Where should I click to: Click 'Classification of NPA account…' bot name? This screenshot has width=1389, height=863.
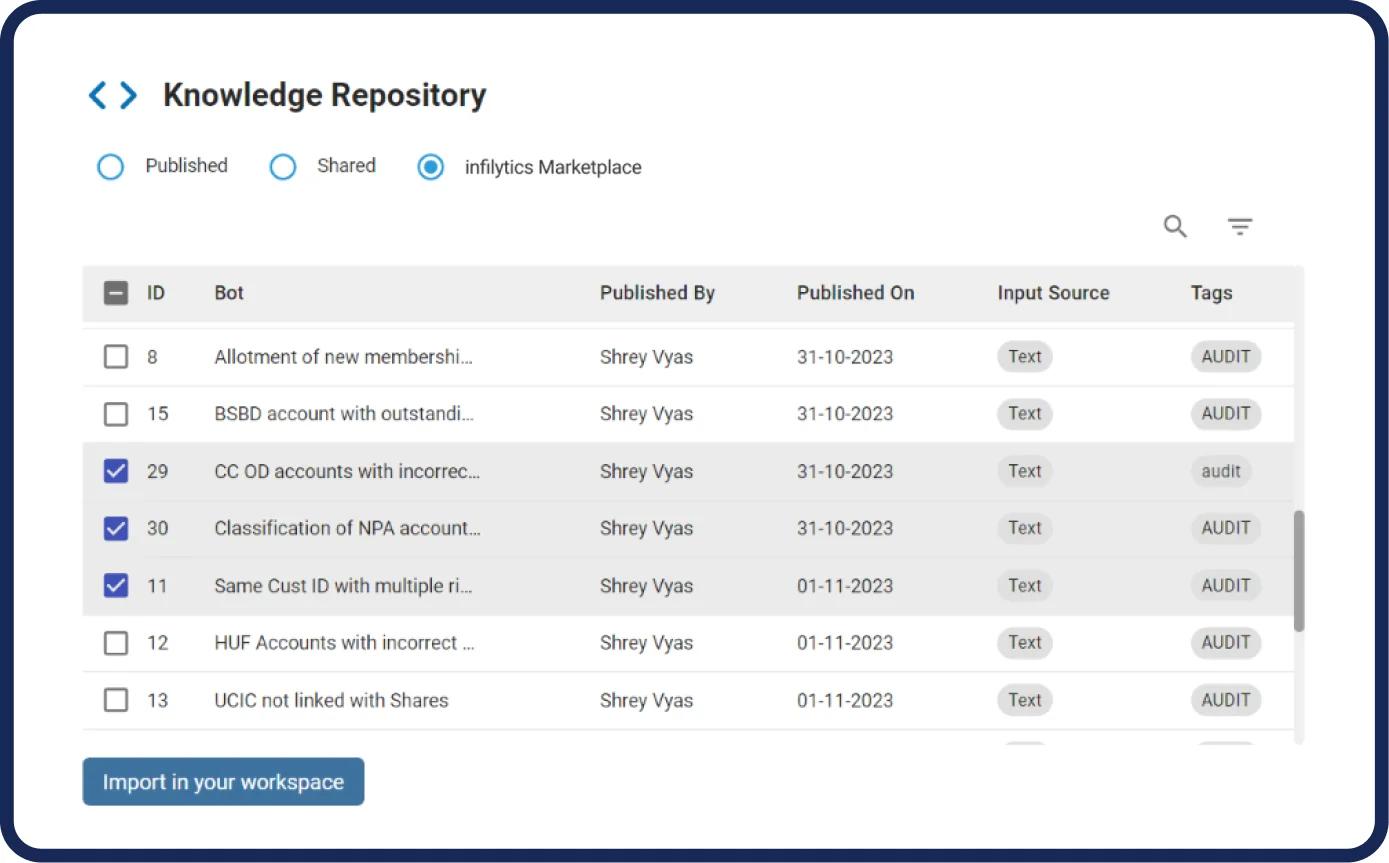(347, 528)
